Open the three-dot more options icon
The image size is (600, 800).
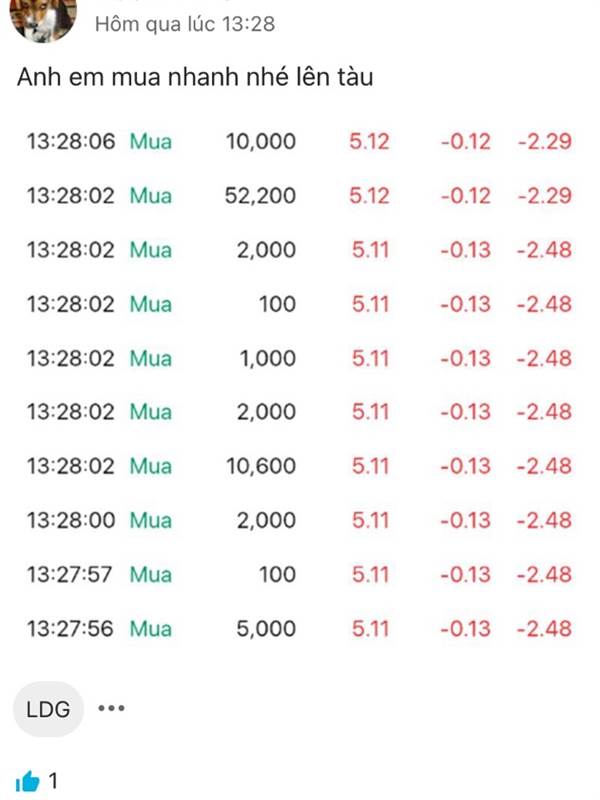(111, 708)
